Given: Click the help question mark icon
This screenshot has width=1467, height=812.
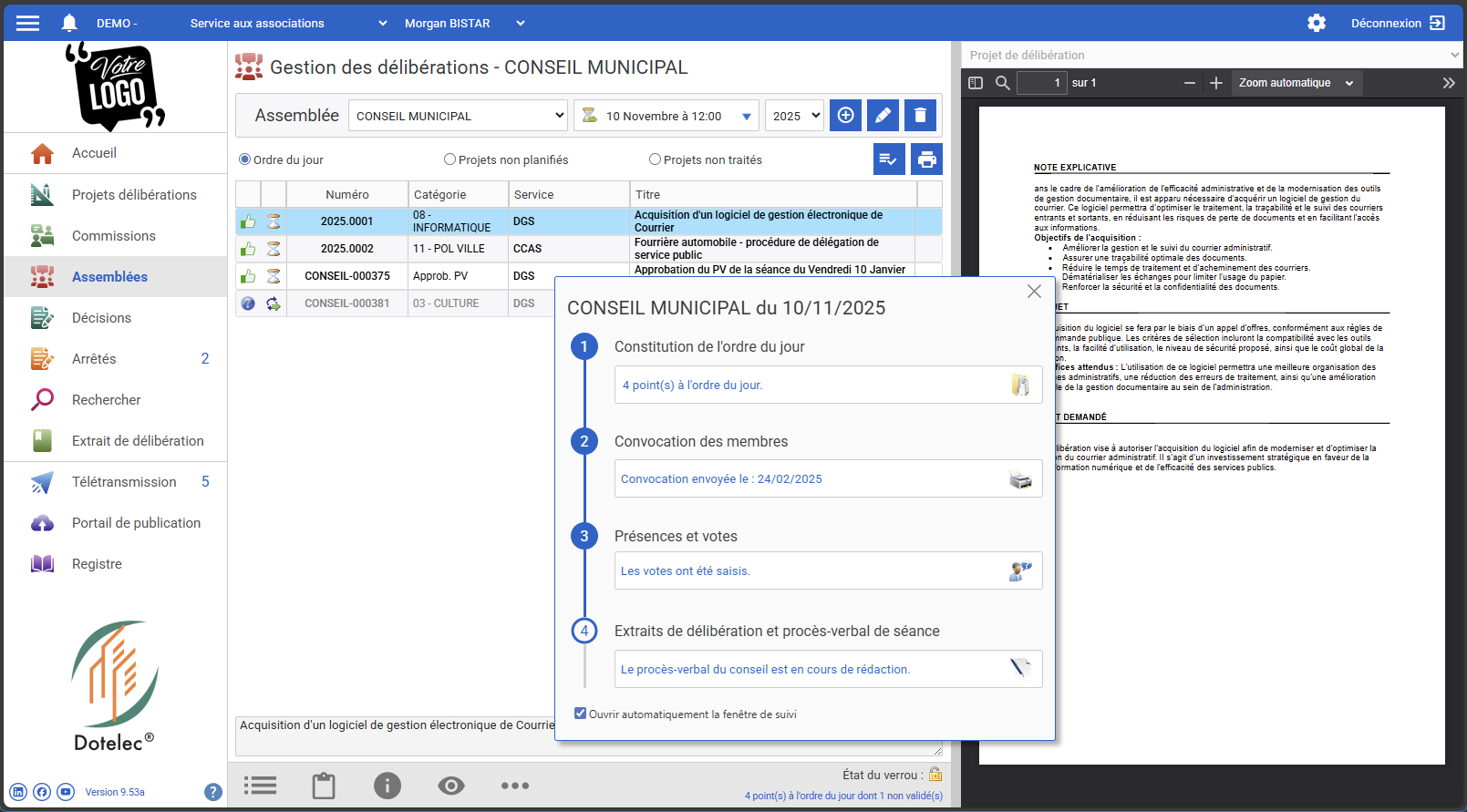Looking at the screenshot, I should [213, 792].
